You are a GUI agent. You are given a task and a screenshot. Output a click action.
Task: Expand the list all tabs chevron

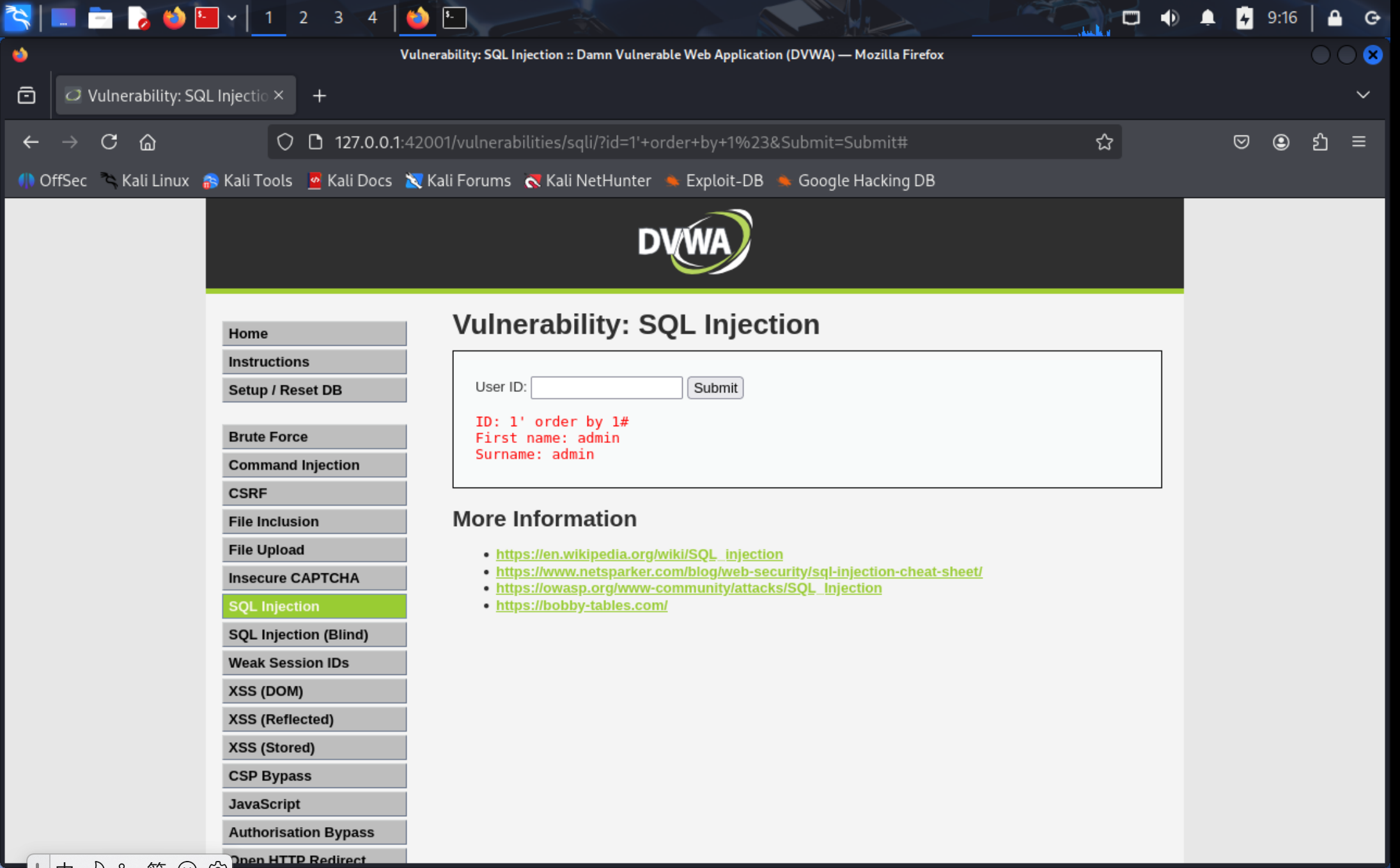(x=1363, y=95)
